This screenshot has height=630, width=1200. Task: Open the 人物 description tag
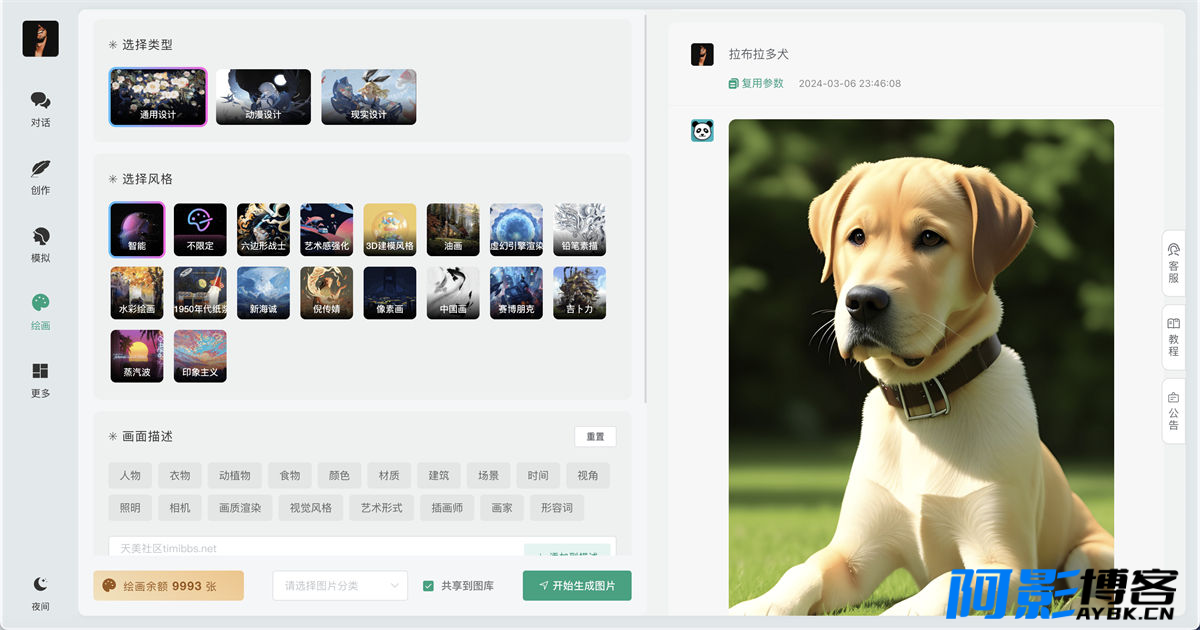click(x=130, y=476)
